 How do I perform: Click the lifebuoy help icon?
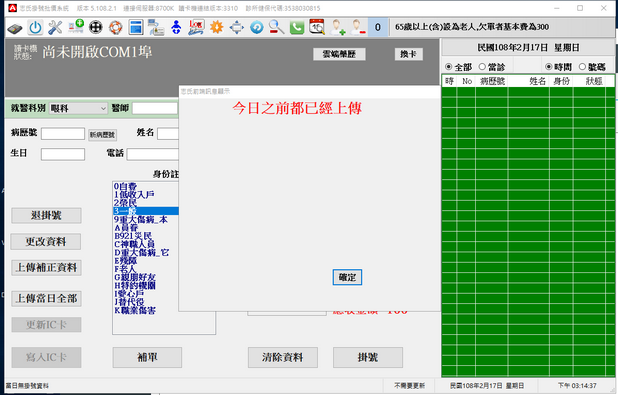(x=115, y=27)
